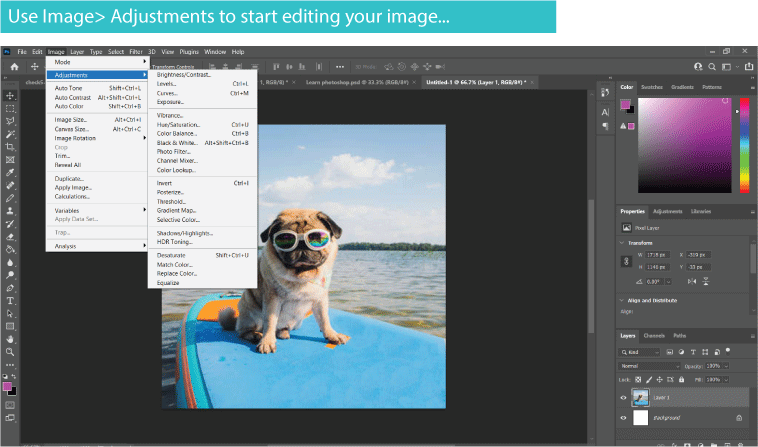Click the Home icon in options bar
The height and width of the screenshot is (447, 758).
point(15,66)
